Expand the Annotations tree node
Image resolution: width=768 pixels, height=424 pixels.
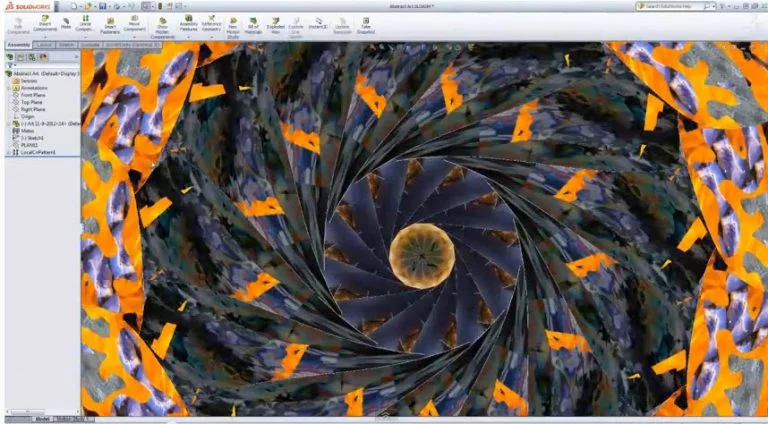pos(9,87)
